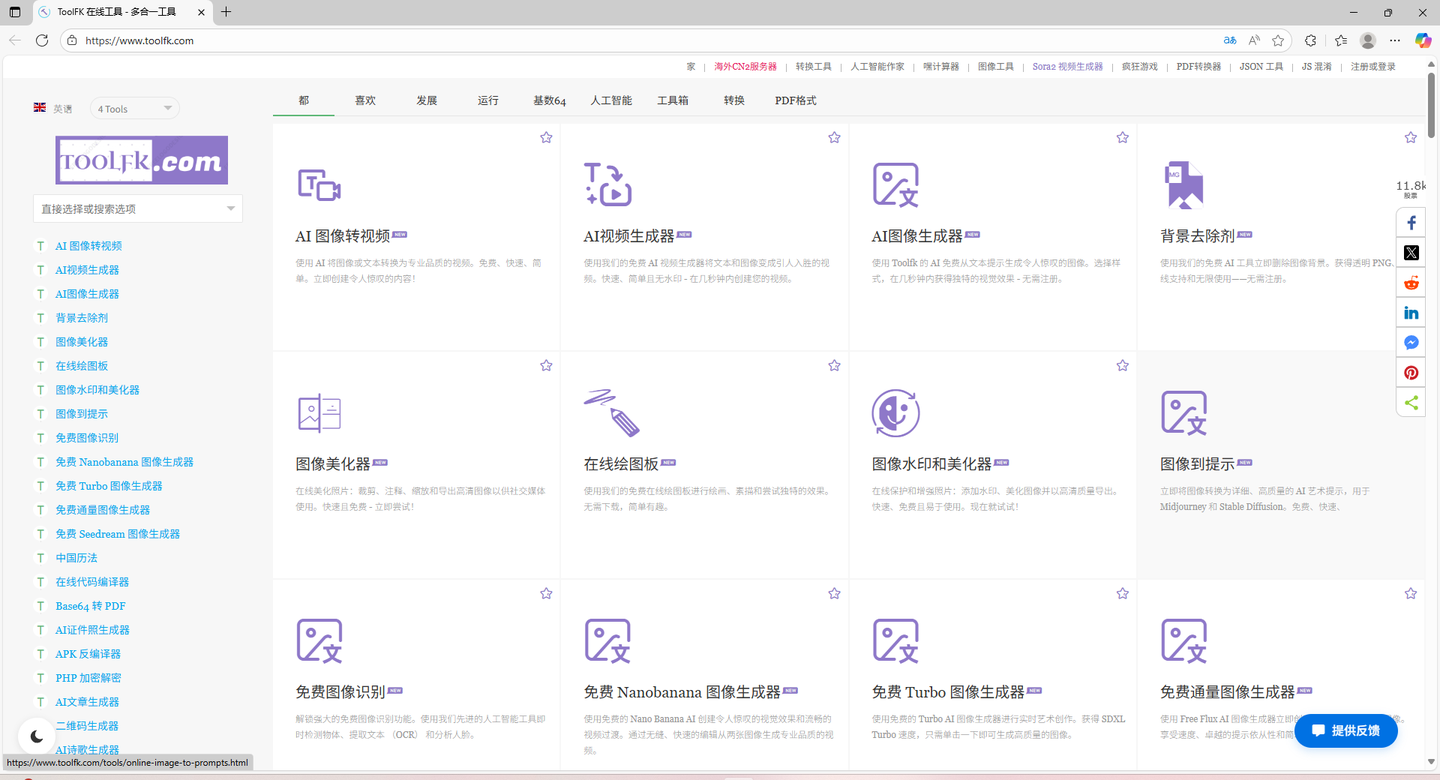This screenshot has width=1440, height=780.
Task: Open the browser tab actions menu
Action: 14,12
